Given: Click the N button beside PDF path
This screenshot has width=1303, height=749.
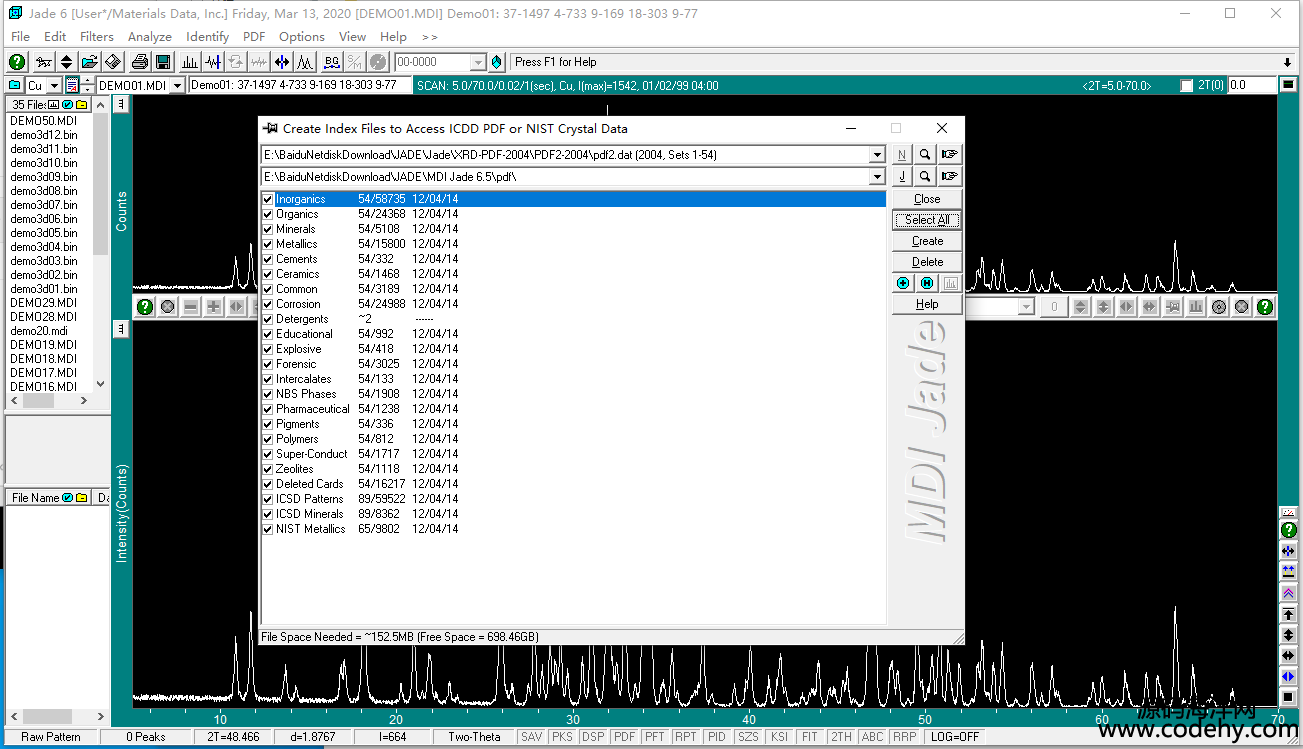Looking at the screenshot, I should (x=902, y=155).
